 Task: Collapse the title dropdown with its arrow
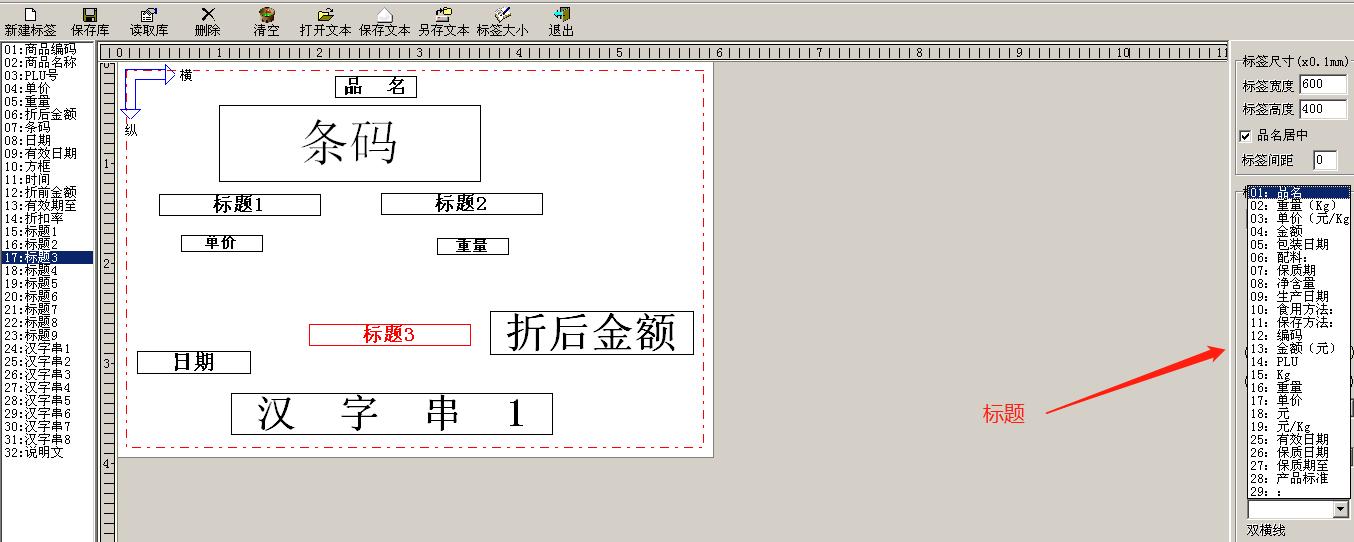1341,510
